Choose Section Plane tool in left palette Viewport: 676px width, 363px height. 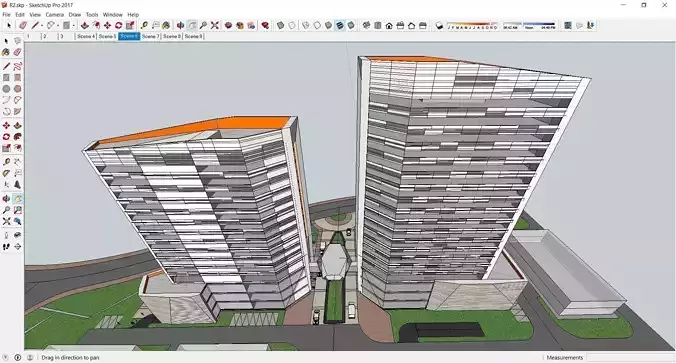click(17, 246)
